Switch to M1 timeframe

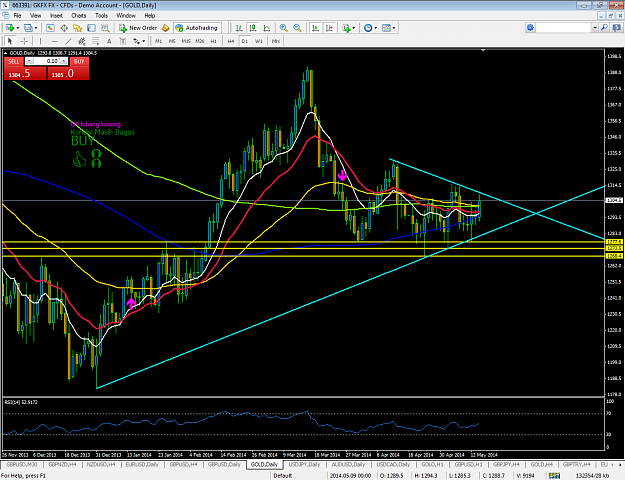click(158, 41)
